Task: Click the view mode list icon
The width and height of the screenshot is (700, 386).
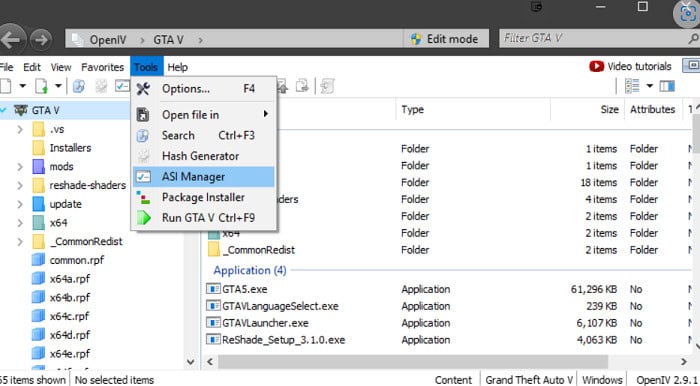Action: tap(632, 86)
